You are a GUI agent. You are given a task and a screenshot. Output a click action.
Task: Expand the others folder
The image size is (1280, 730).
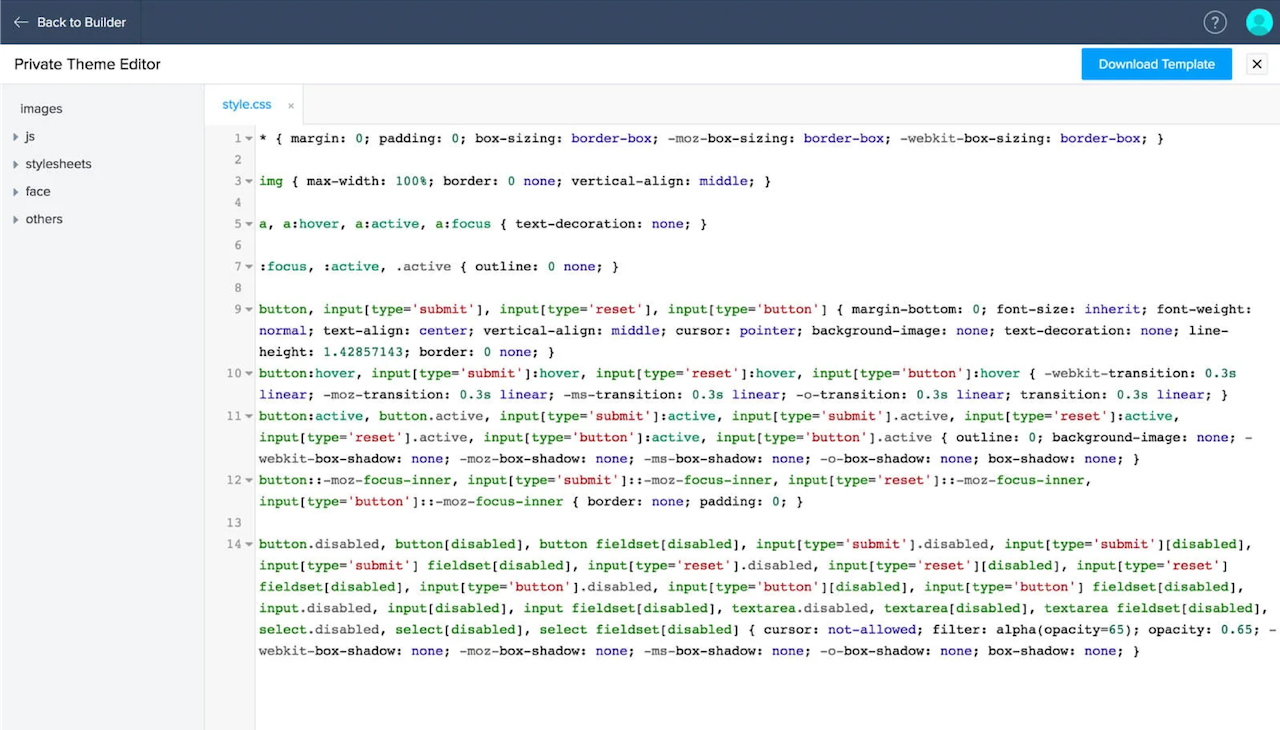click(16, 219)
